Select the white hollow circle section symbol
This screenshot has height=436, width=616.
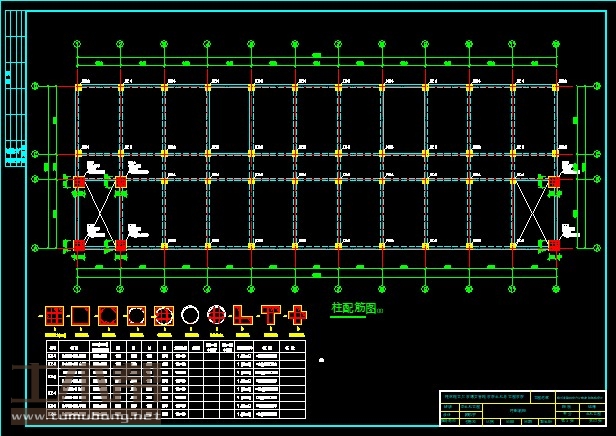click(x=190, y=316)
